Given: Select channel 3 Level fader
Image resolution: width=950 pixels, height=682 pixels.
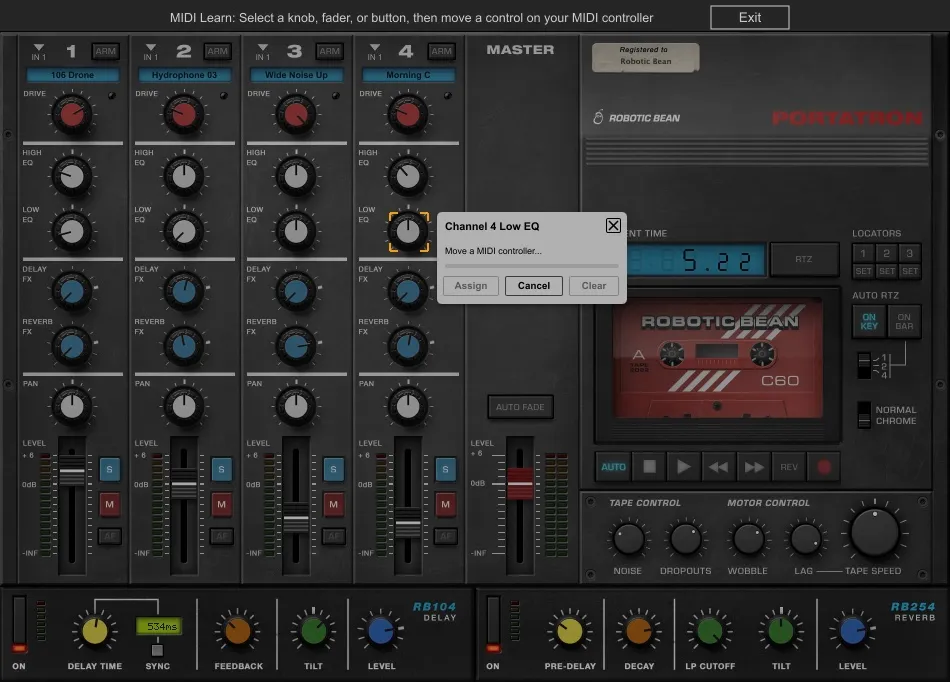Looking at the screenshot, I should pyautogui.click(x=296, y=519).
